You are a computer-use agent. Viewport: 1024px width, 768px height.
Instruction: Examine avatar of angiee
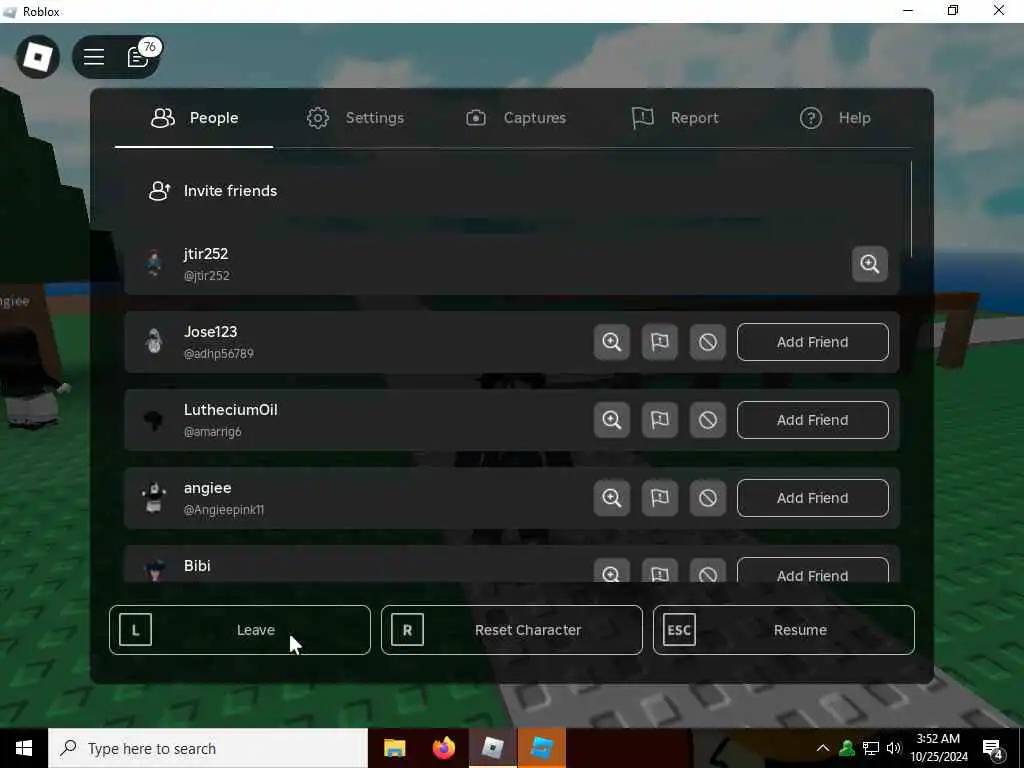click(612, 498)
